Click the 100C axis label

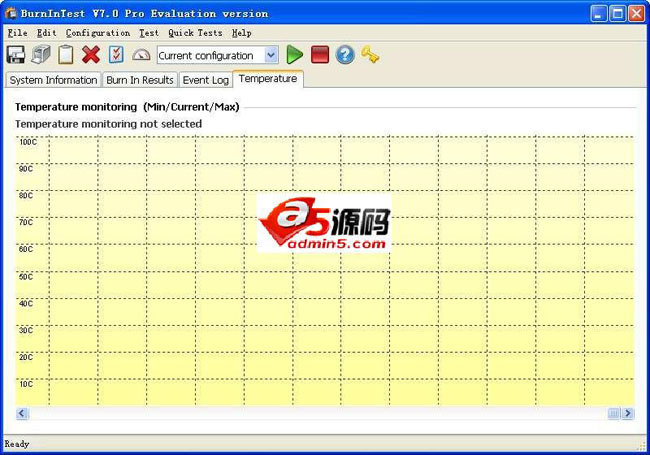tap(28, 142)
